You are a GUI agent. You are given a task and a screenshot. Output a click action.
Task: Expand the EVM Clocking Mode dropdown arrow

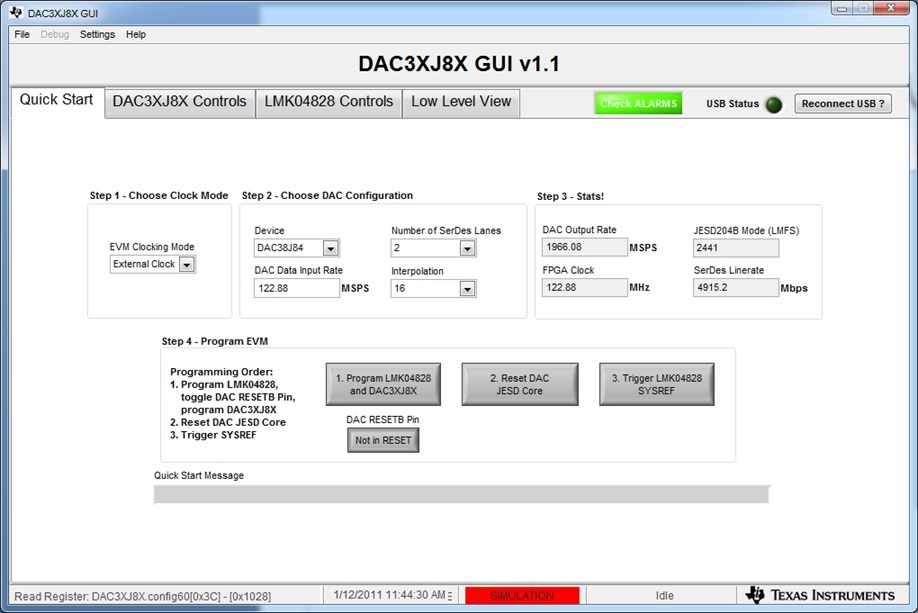point(187,265)
